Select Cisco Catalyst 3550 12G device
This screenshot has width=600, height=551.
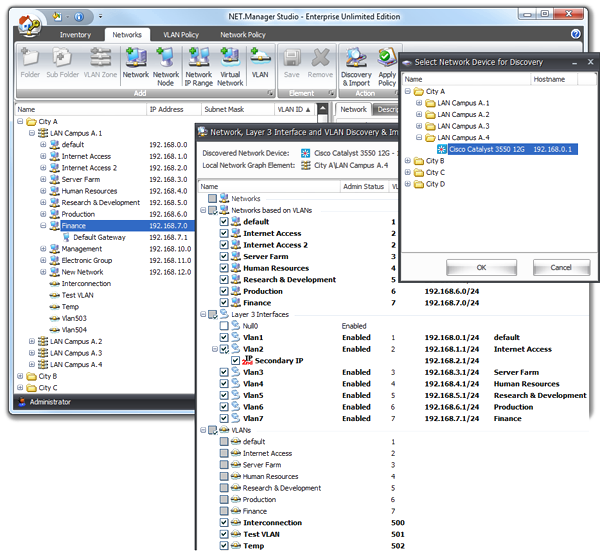pos(487,148)
